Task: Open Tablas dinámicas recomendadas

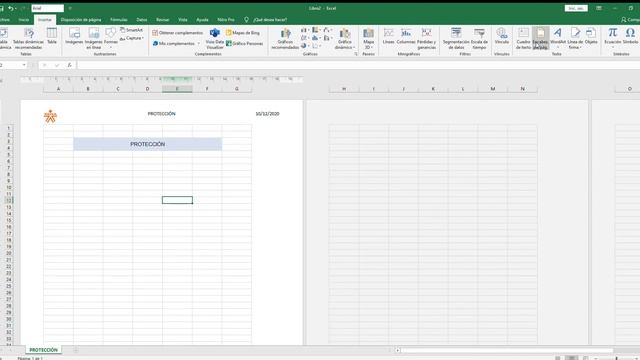Action: (28, 38)
